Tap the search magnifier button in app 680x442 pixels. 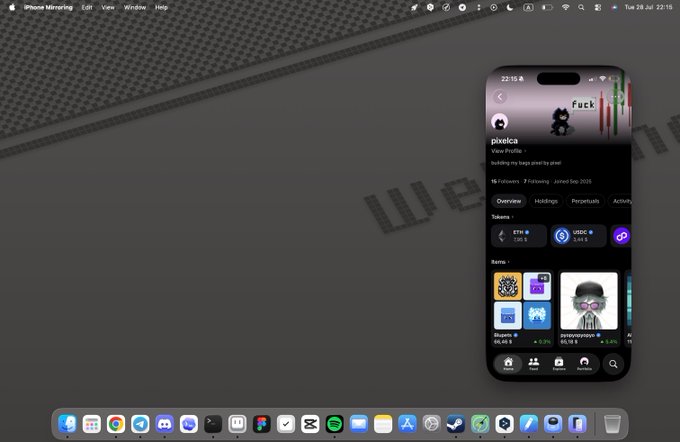(x=613, y=364)
